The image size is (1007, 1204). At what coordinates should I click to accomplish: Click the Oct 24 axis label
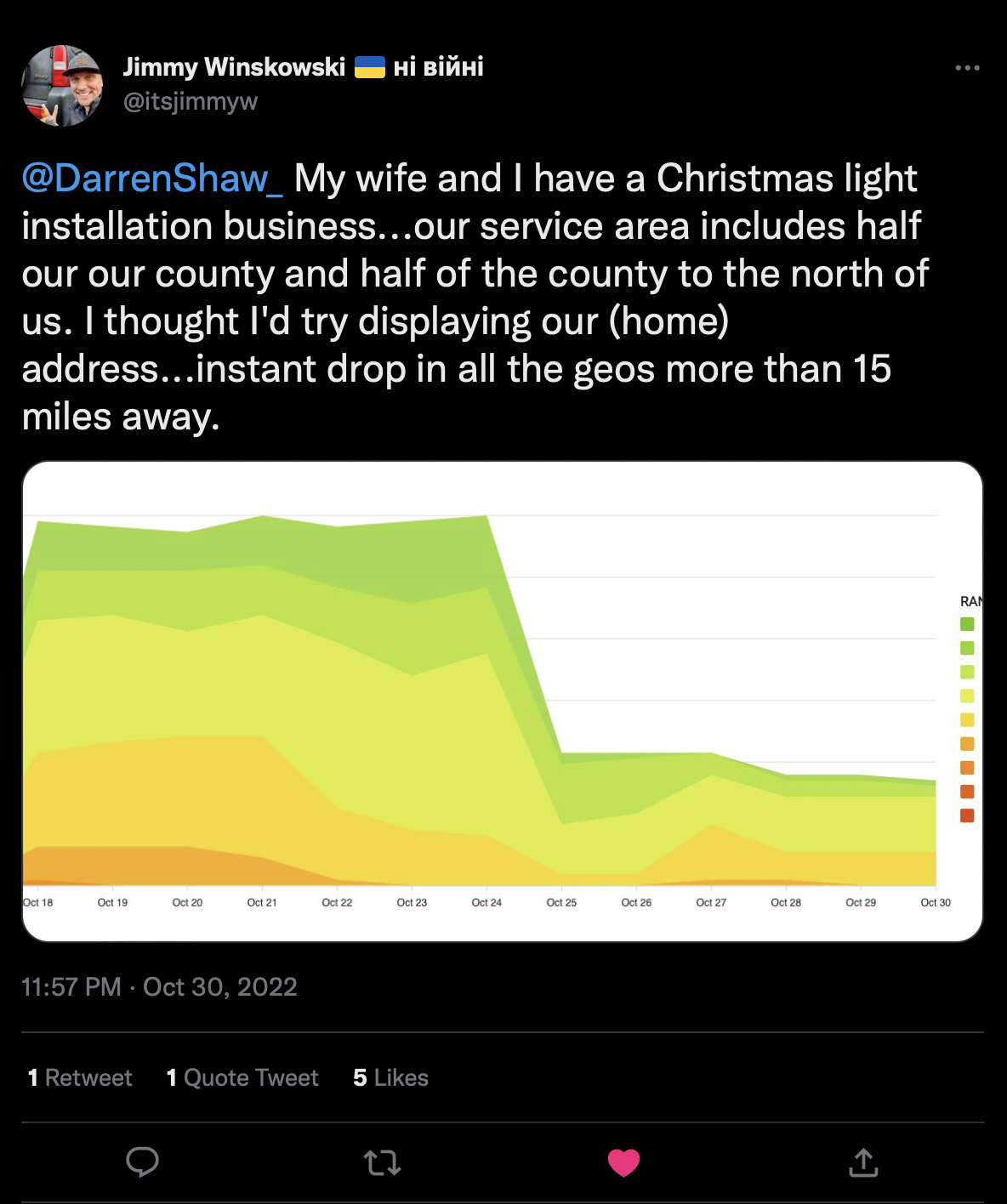point(486,903)
